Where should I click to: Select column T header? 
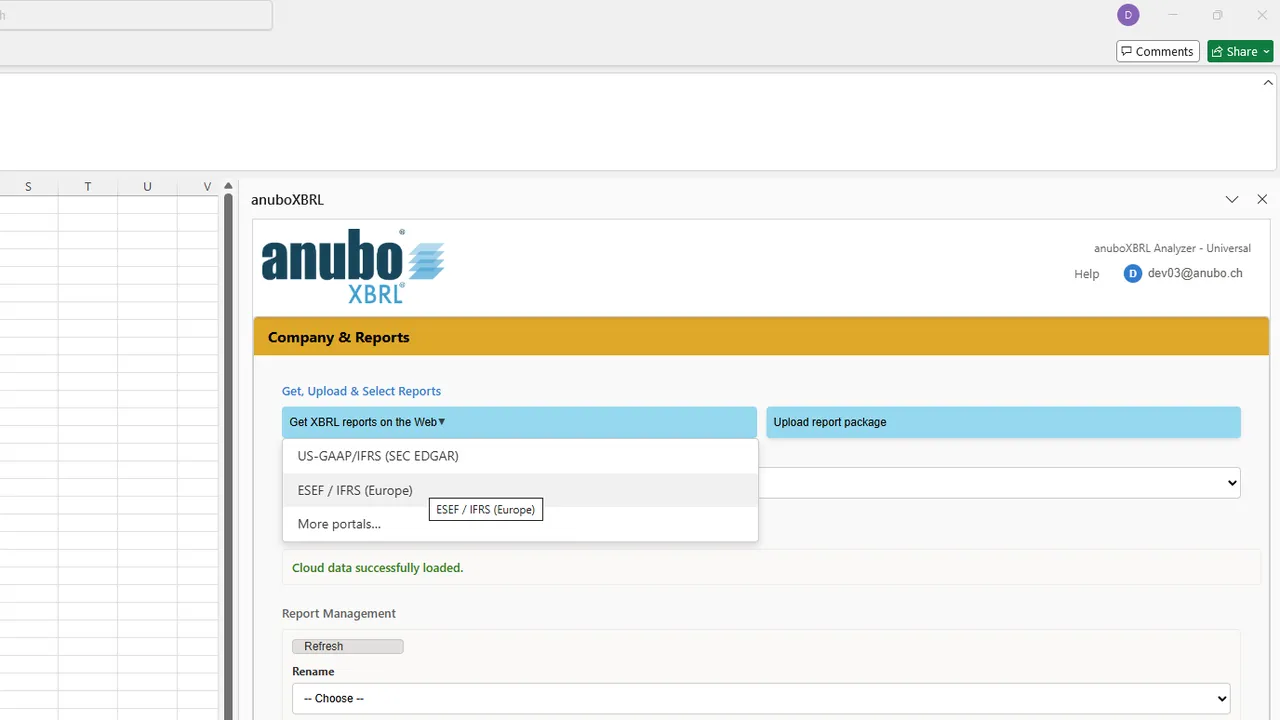pyautogui.click(x=88, y=187)
